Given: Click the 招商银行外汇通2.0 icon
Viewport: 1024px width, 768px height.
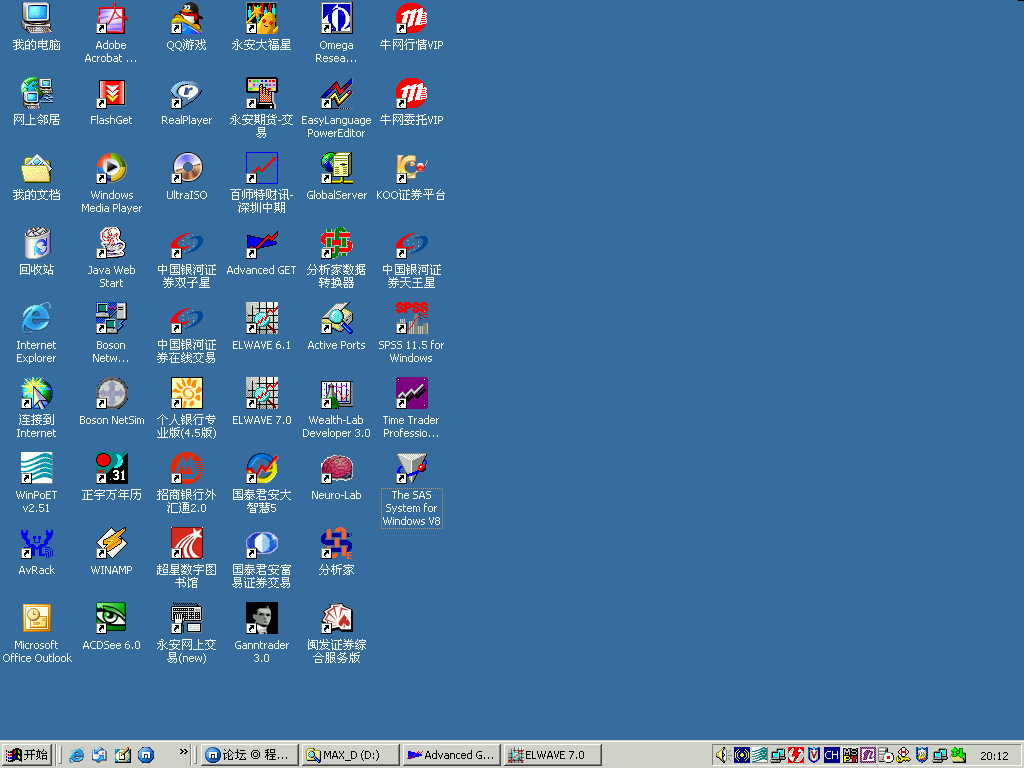Looking at the screenshot, I should pos(186,469).
